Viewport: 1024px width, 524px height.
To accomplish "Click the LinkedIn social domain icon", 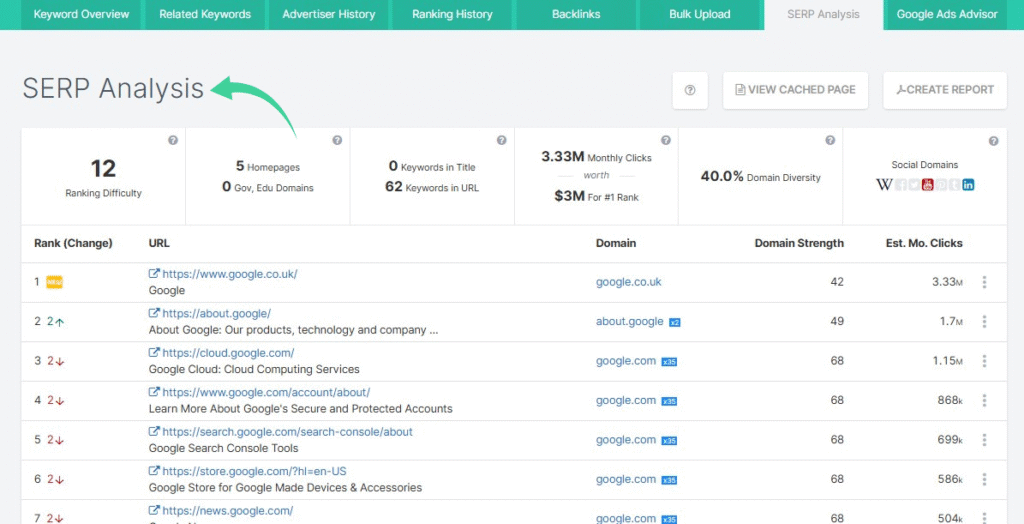I will [968, 185].
